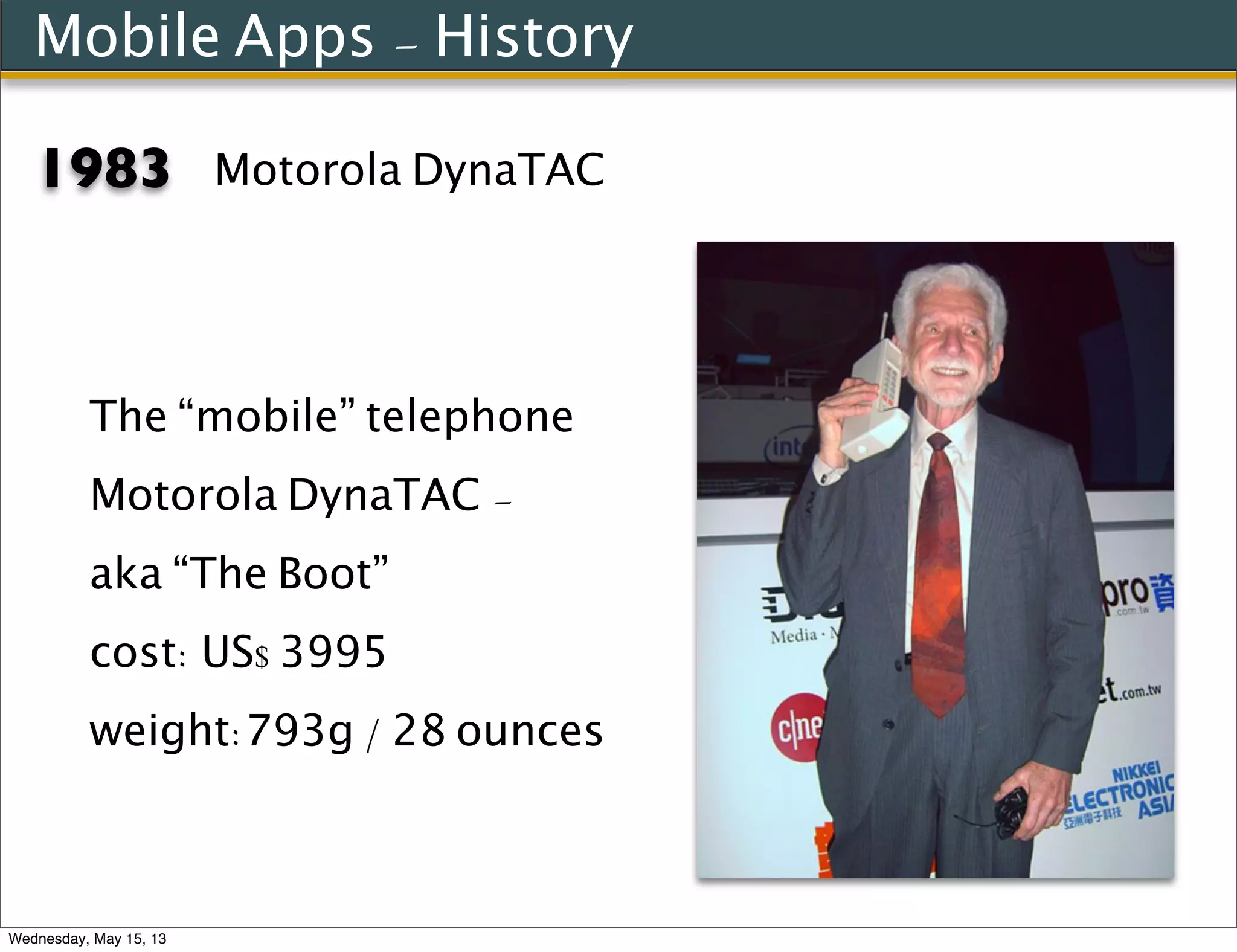1237x952 pixels.
Task: Click the 'Media' logo text in the photo
Action: tap(794, 636)
